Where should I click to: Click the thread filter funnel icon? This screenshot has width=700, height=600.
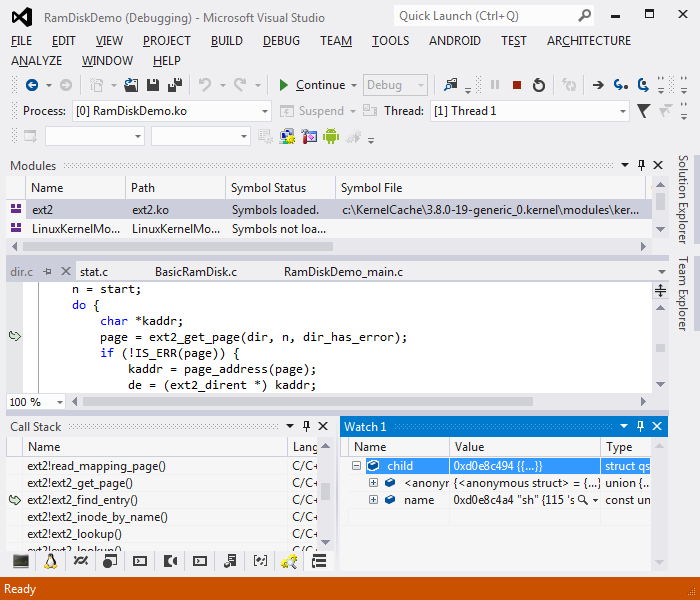coord(643,111)
